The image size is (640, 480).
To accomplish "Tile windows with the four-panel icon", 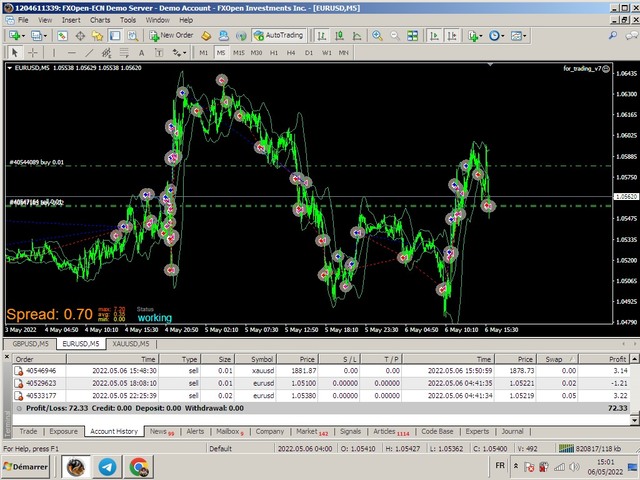I will pyautogui.click(x=413, y=36).
